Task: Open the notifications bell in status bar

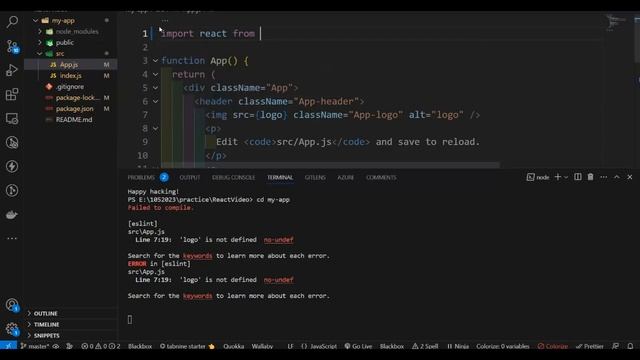Action: click(x=630, y=346)
